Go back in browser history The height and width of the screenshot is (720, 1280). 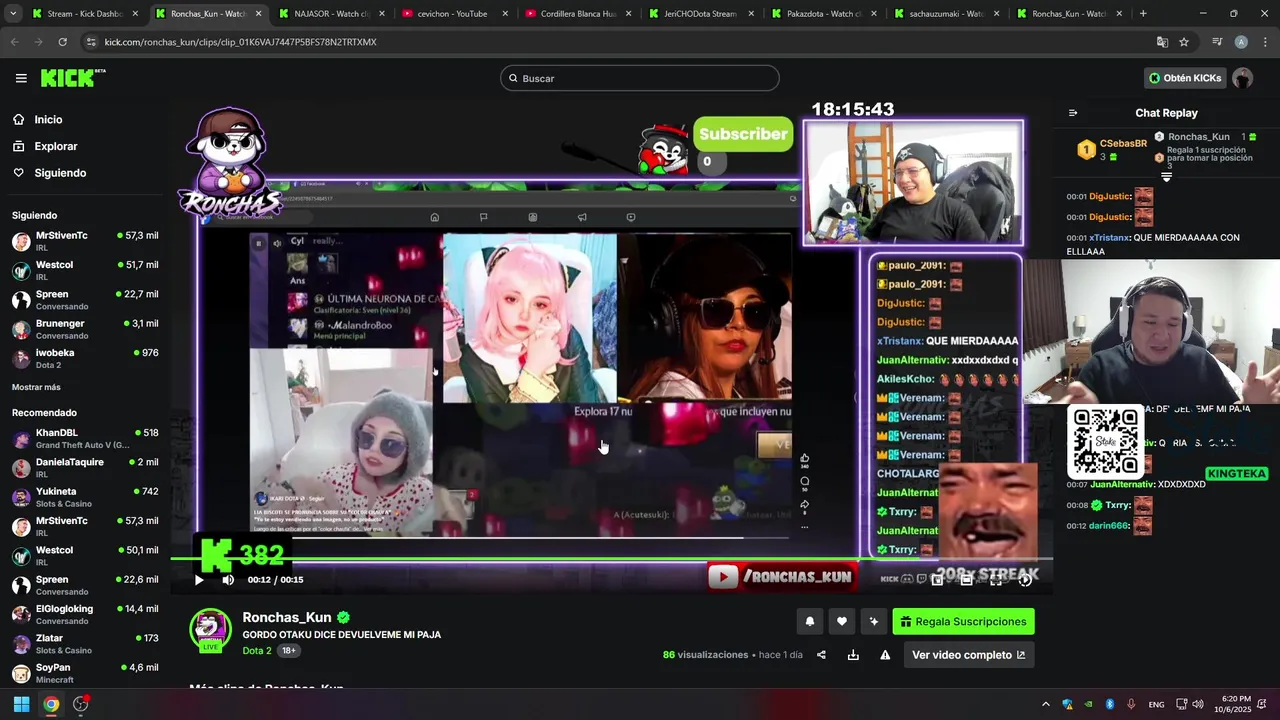click(x=14, y=42)
